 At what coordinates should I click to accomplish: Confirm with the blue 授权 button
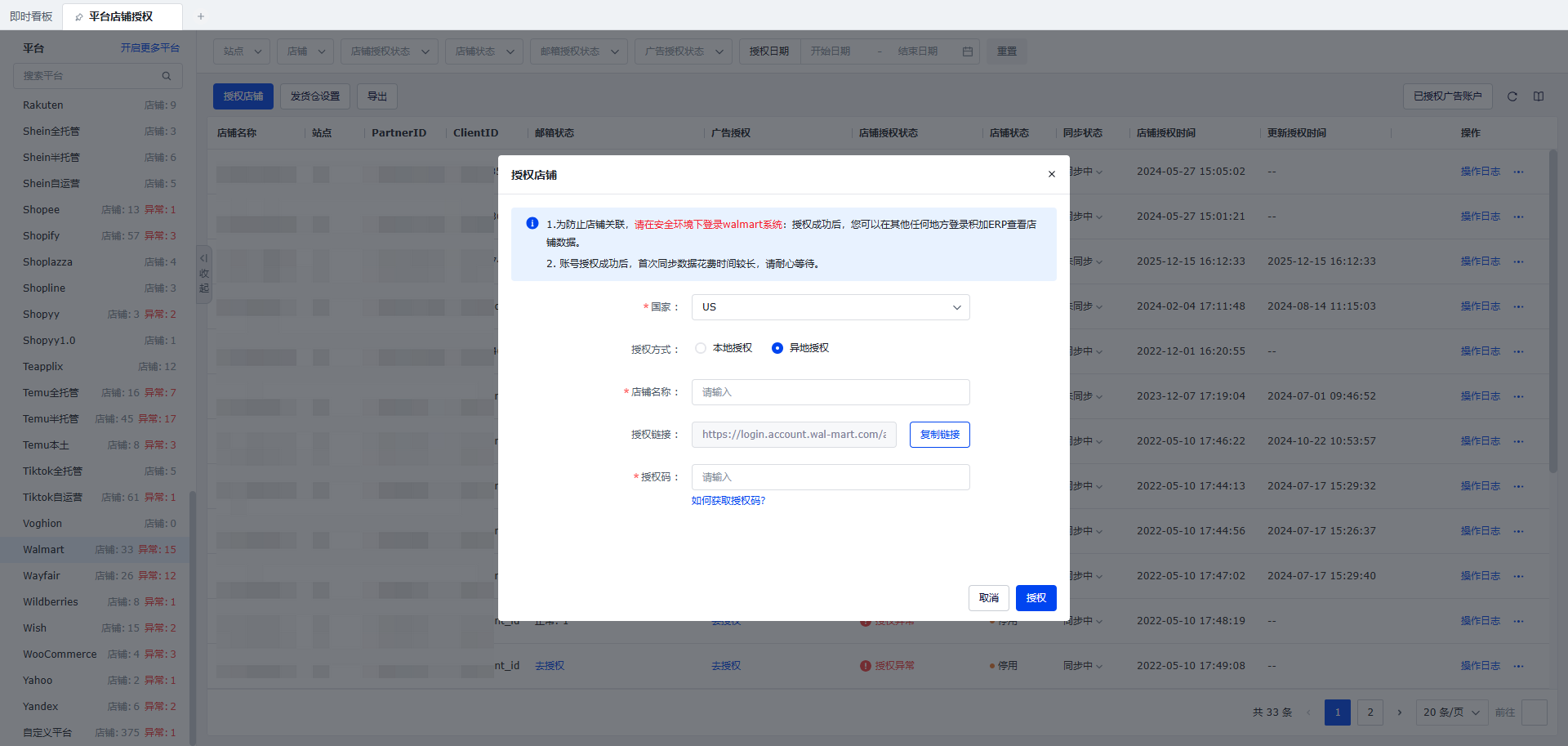(x=1036, y=598)
